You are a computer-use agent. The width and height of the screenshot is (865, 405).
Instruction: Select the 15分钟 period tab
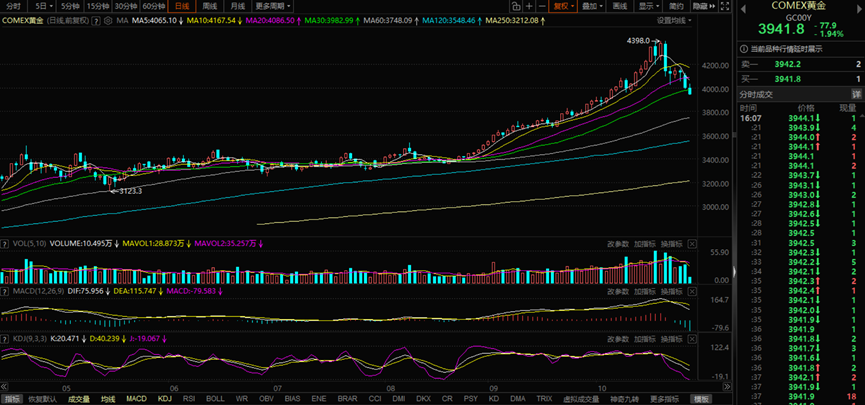pyautogui.click(x=97, y=6)
